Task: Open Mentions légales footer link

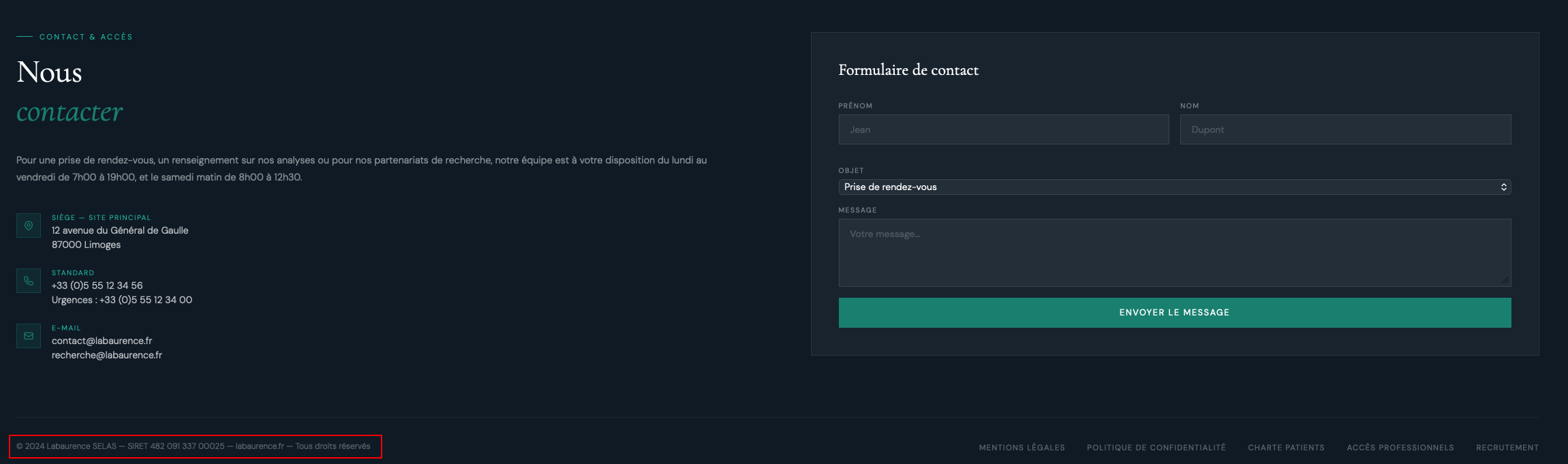Action: click(x=1021, y=448)
